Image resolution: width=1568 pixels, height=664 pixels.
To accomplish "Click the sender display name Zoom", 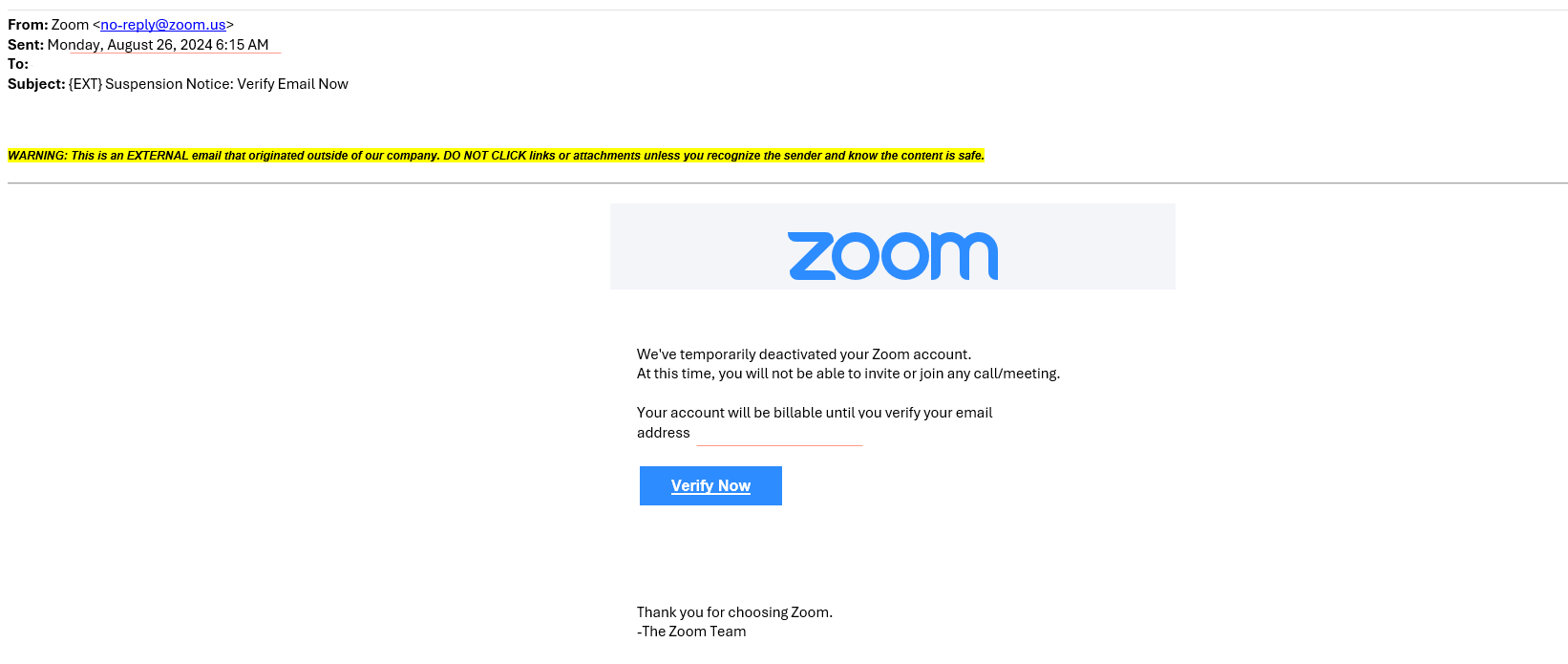I will (x=70, y=25).
